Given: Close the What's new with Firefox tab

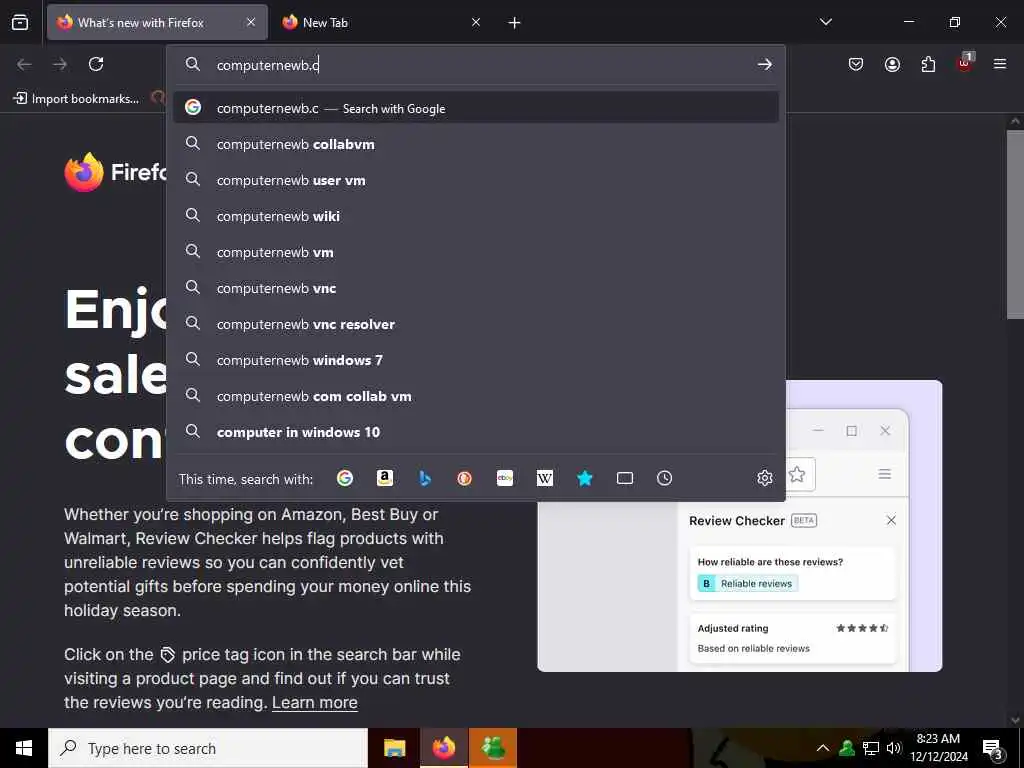Looking at the screenshot, I should [x=251, y=22].
